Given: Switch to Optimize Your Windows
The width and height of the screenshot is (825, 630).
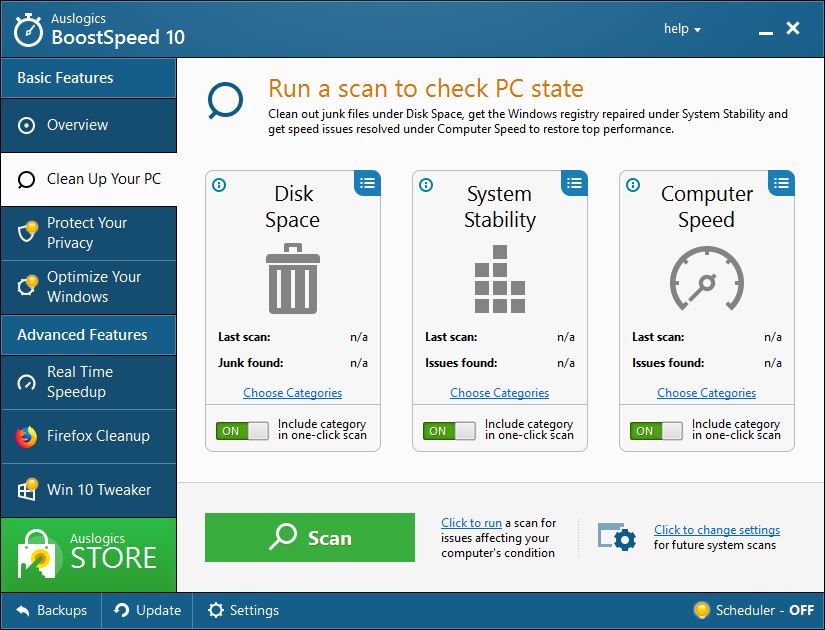Looking at the screenshot, I should click(88, 287).
